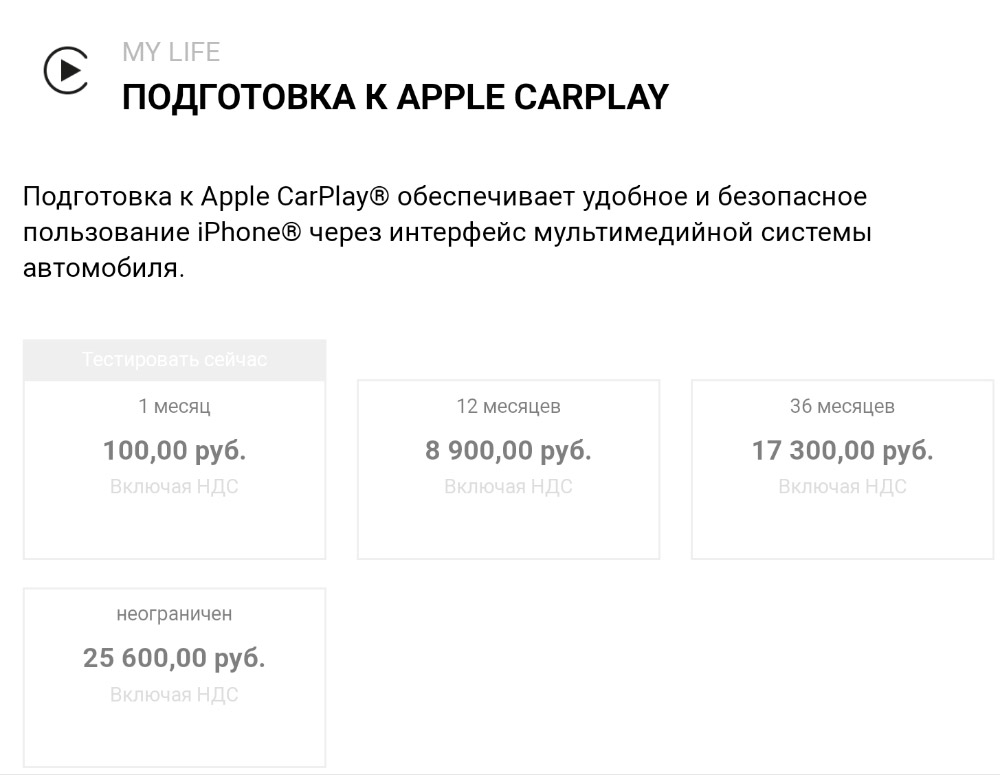Click the 25 600,00 руб. price
1000x775 pixels.
[174, 658]
